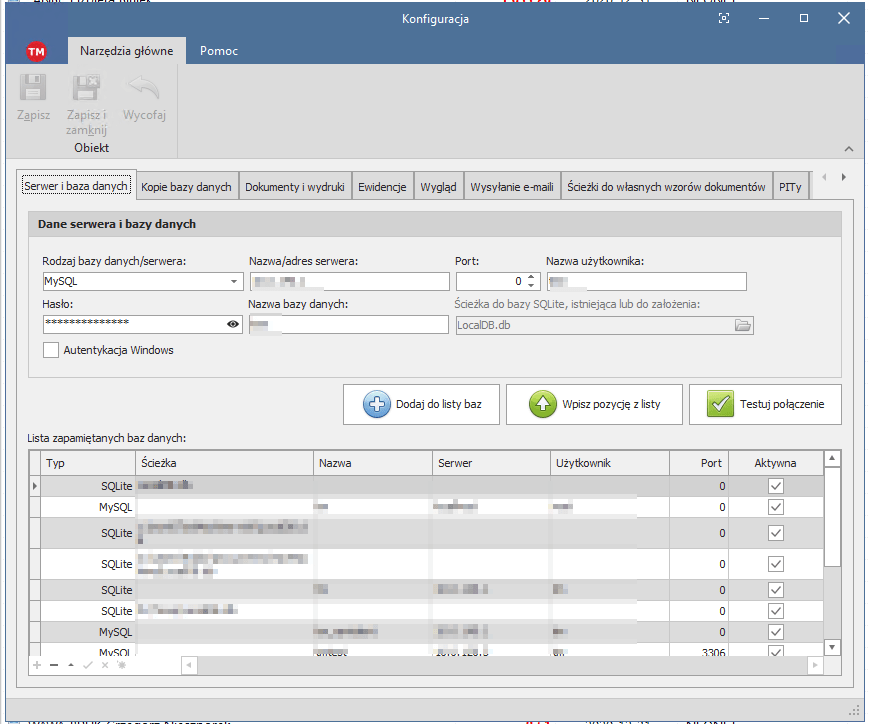Click the Dodaj do listy baz button
This screenshot has width=869, height=724.
[420, 404]
